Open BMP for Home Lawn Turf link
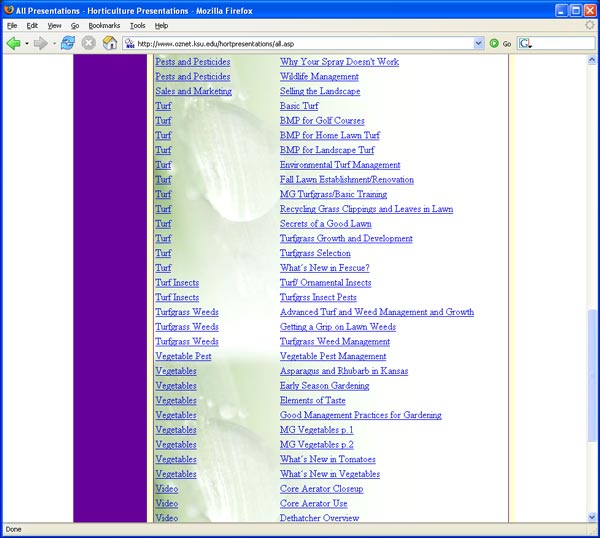The height and width of the screenshot is (538, 600). (x=329, y=135)
